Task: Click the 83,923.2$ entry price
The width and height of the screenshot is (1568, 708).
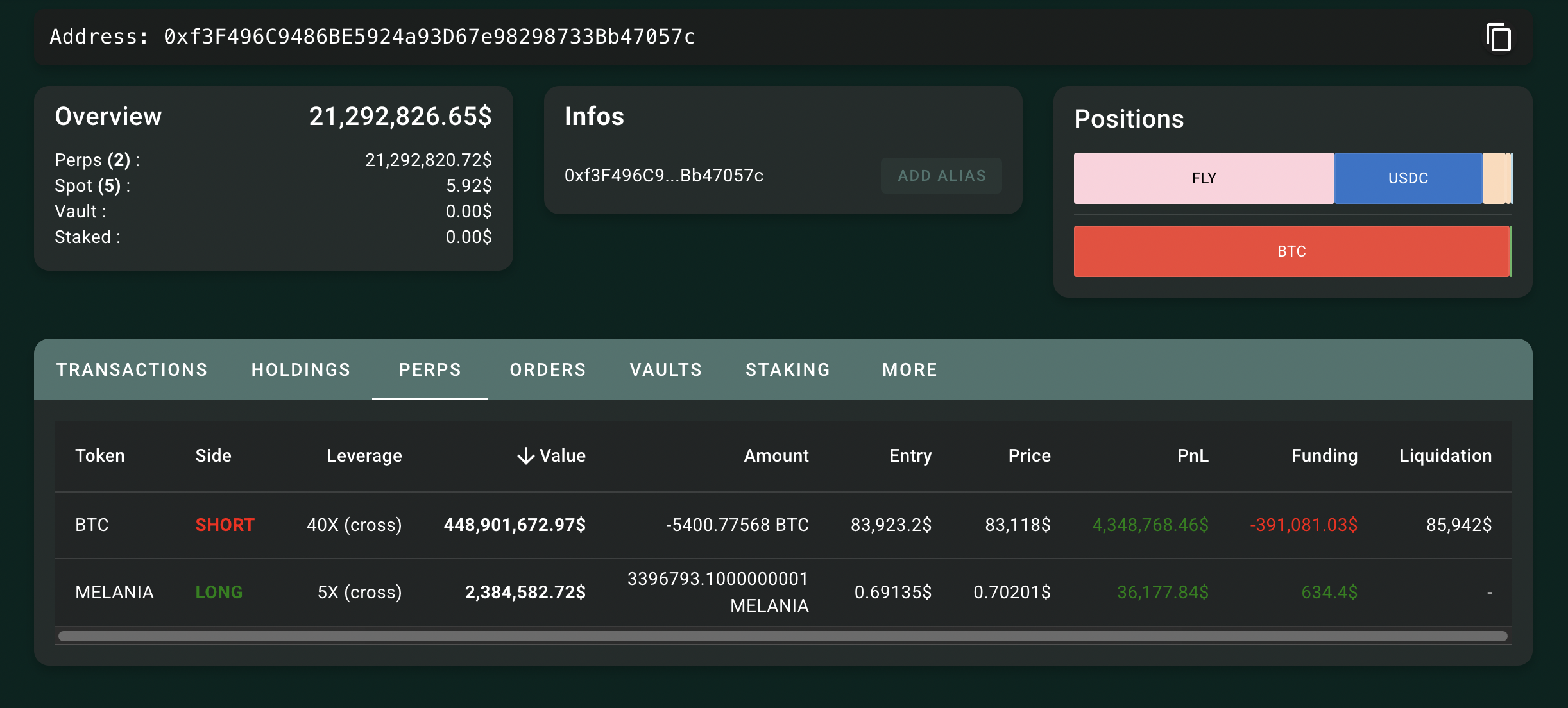Action: coord(891,525)
